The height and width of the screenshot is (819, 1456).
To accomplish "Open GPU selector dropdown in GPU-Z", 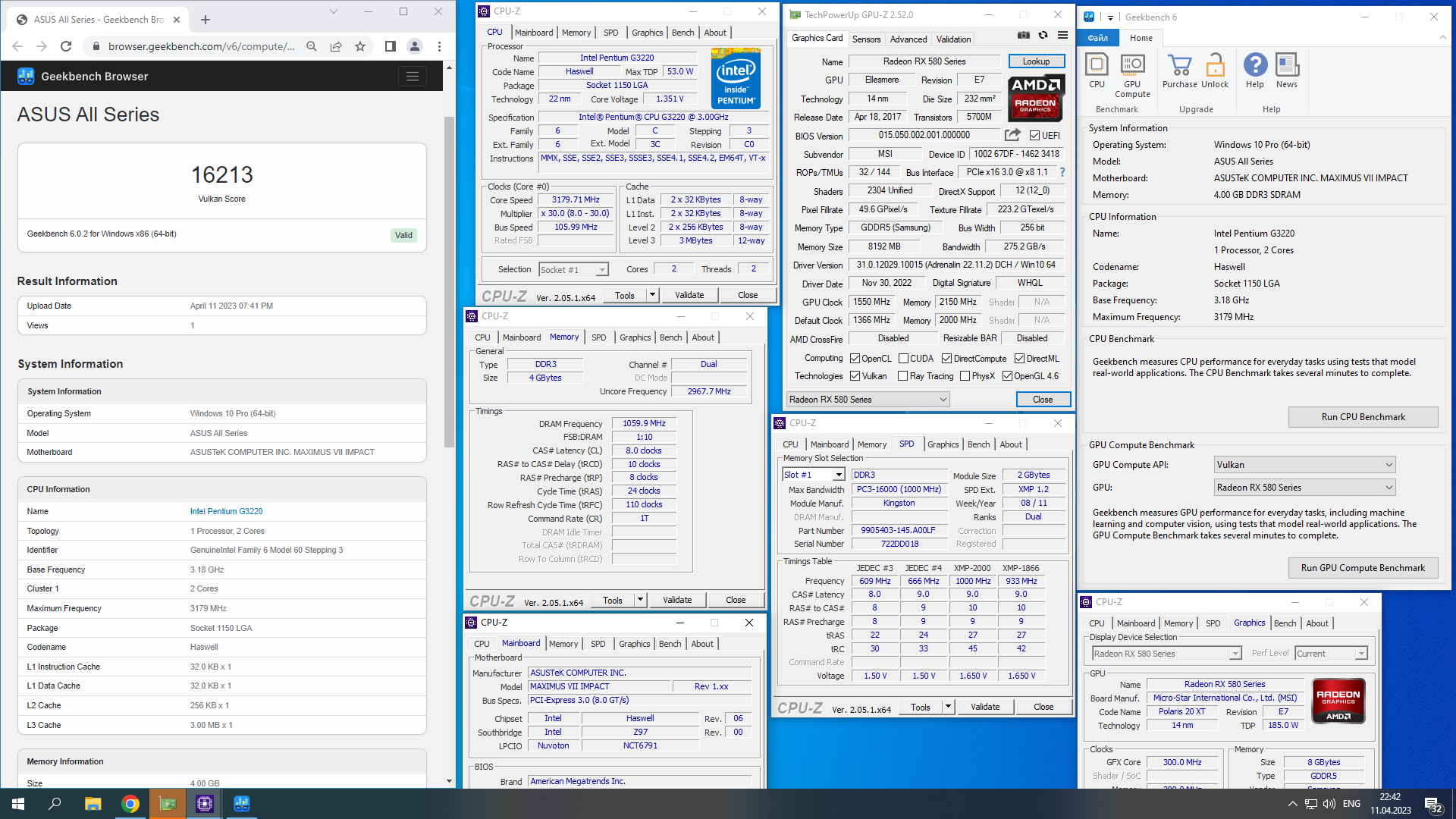I will (868, 400).
